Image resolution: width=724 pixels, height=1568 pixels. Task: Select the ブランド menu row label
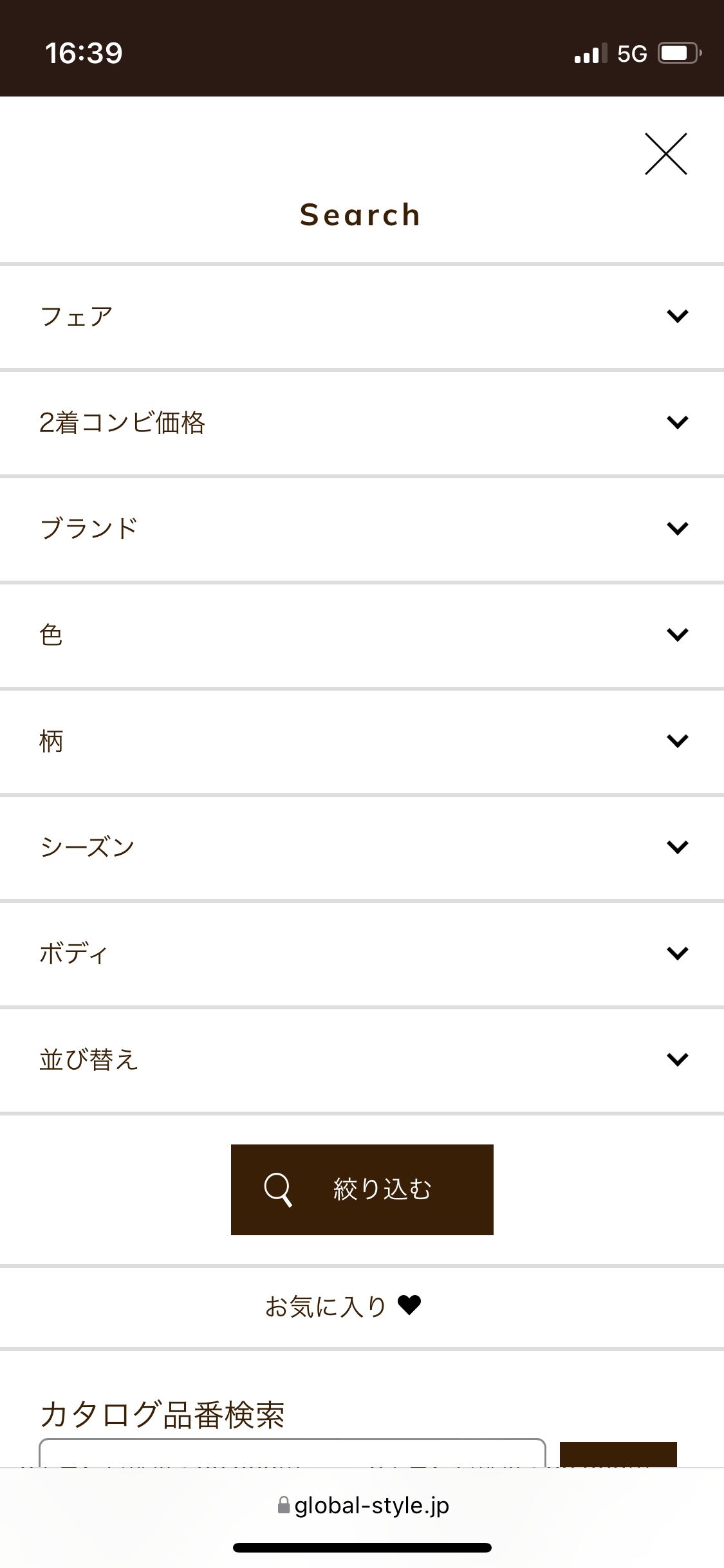coord(89,528)
